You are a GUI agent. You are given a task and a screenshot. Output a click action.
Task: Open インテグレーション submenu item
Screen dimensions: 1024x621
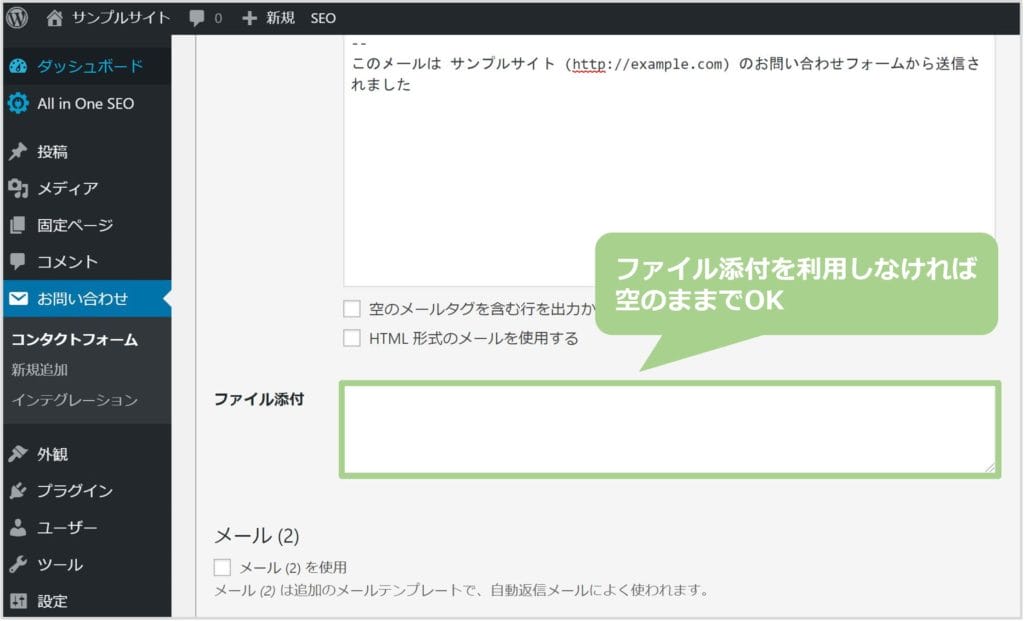74,400
